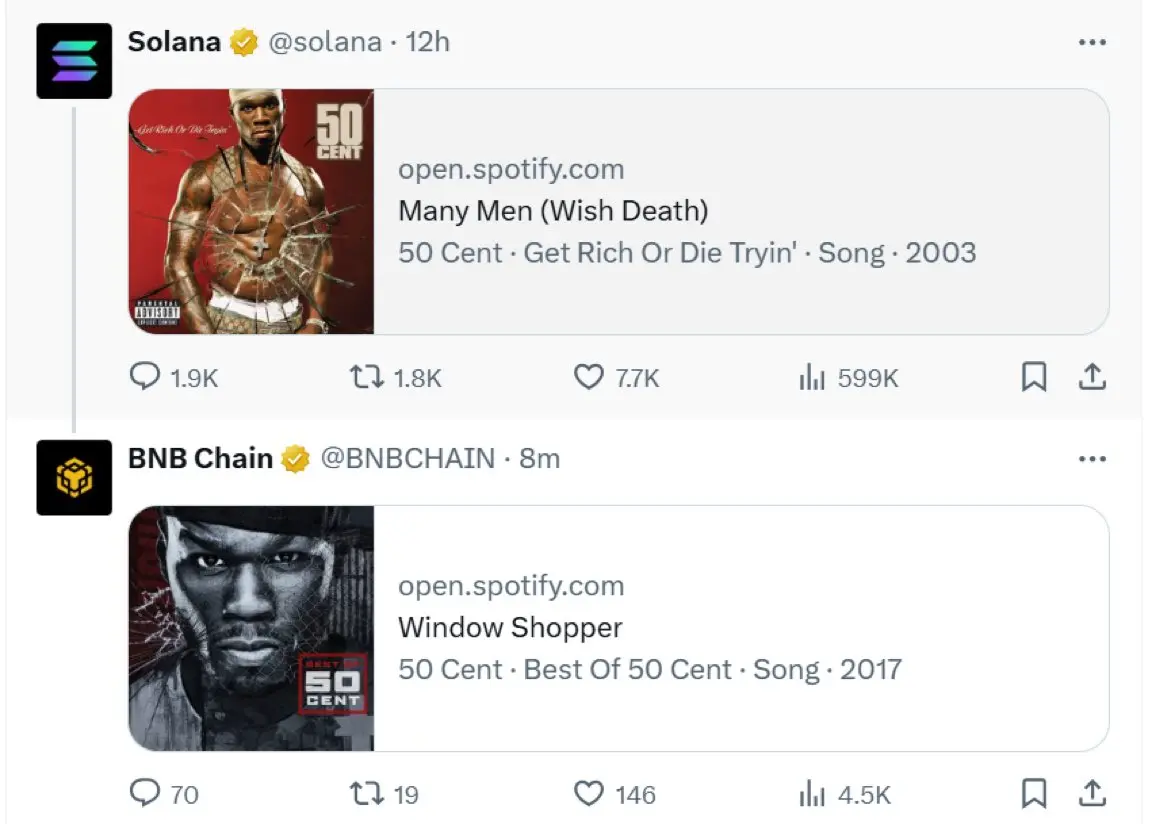This screenshot has width=1152, height=824.
Task: Reply to Solana's tweet
Action: [146, 377]
